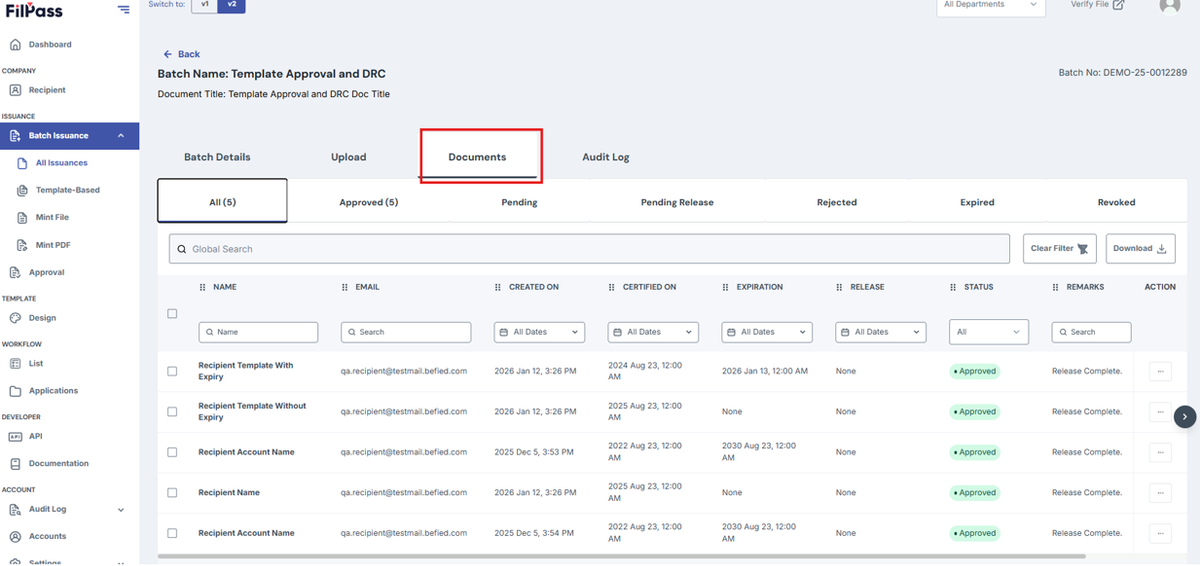Image resolution: width=1200 pixels, height=566 pixels.
Task: Click the Download button
Action: (1140, 249)
